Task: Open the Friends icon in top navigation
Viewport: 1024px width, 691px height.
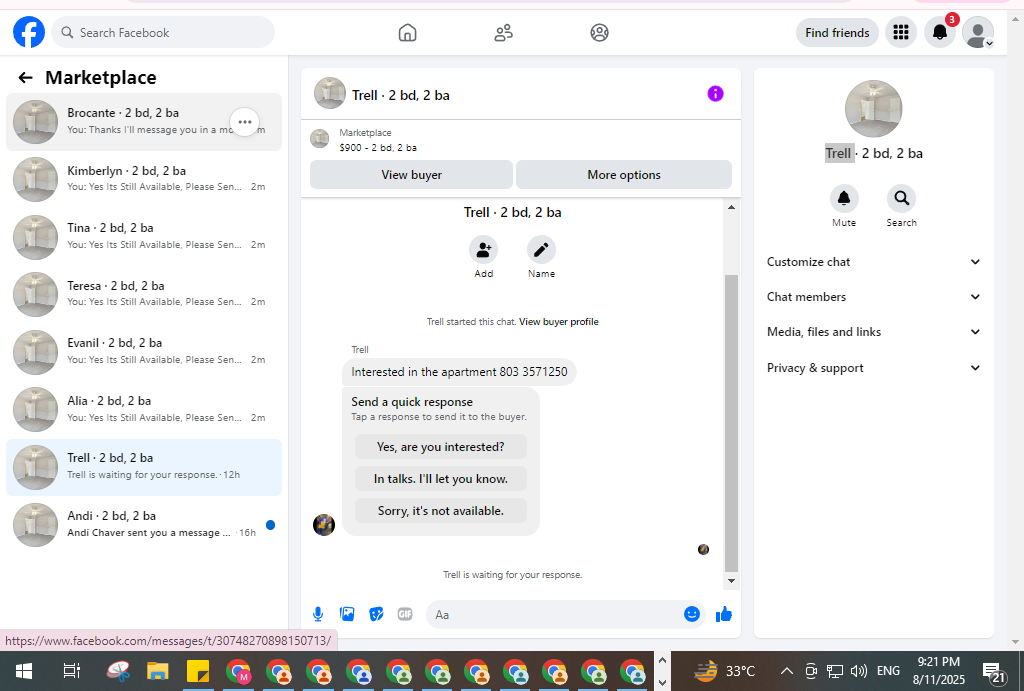Action: (x=504, y=33)
